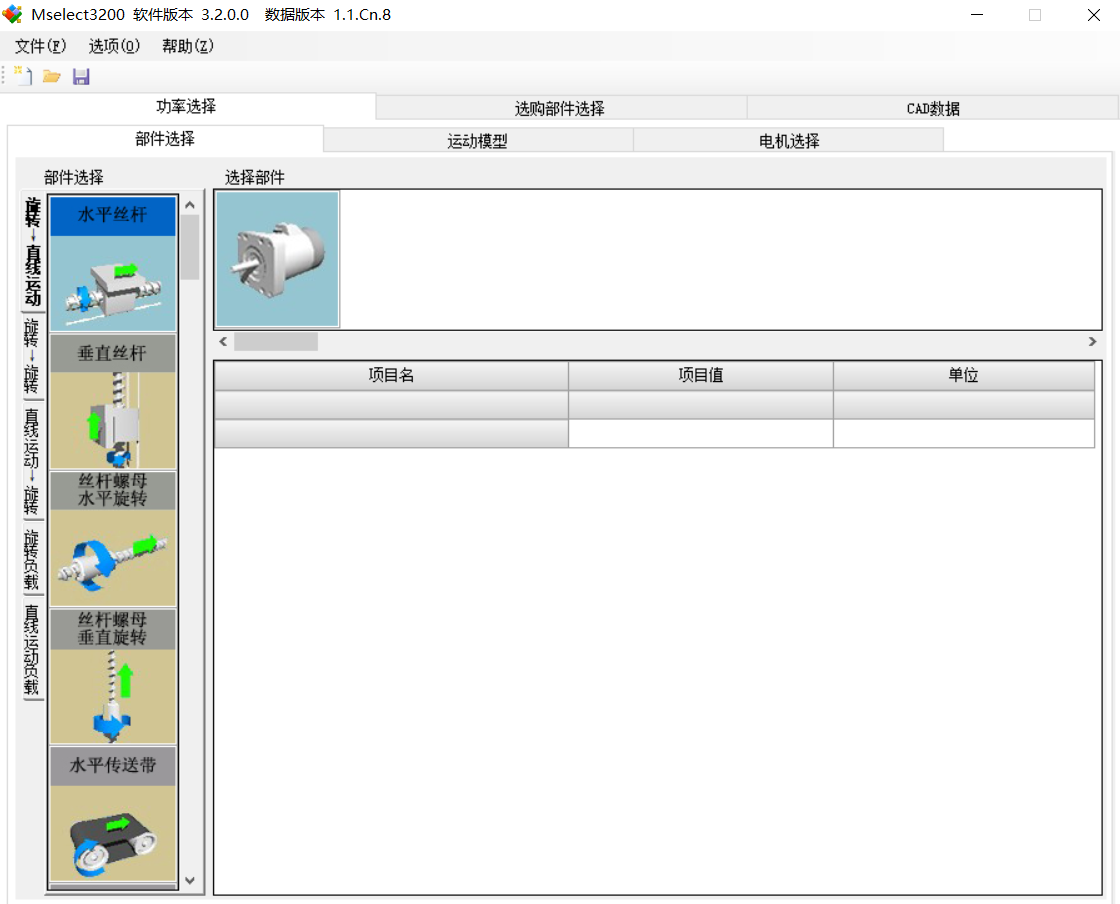This screenshot has width=1120, height=904.
Task: Click the motor thumbnail in 选择部件
Action: coord(277,259)
